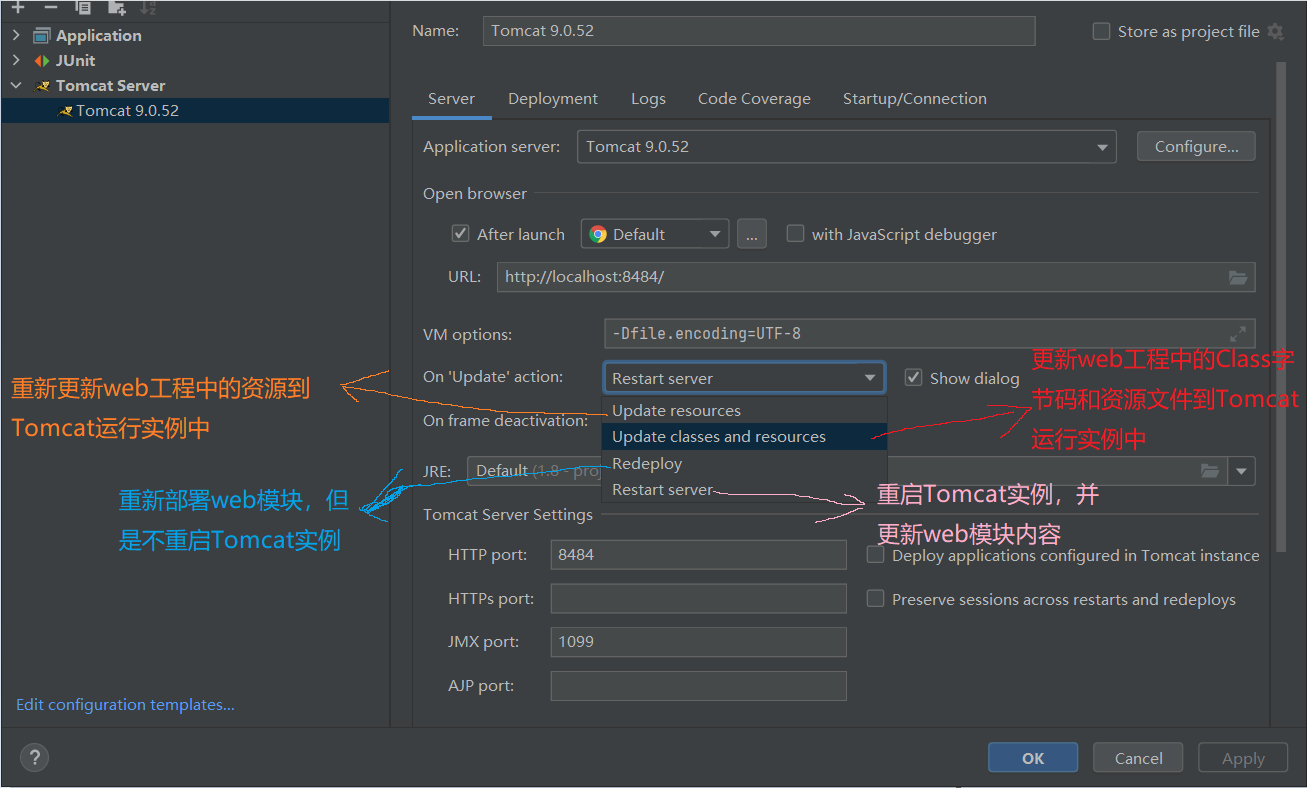This screenshot has width=1307, height=788.
Task: Click the JUnit node icon
Action: point(41,61)
